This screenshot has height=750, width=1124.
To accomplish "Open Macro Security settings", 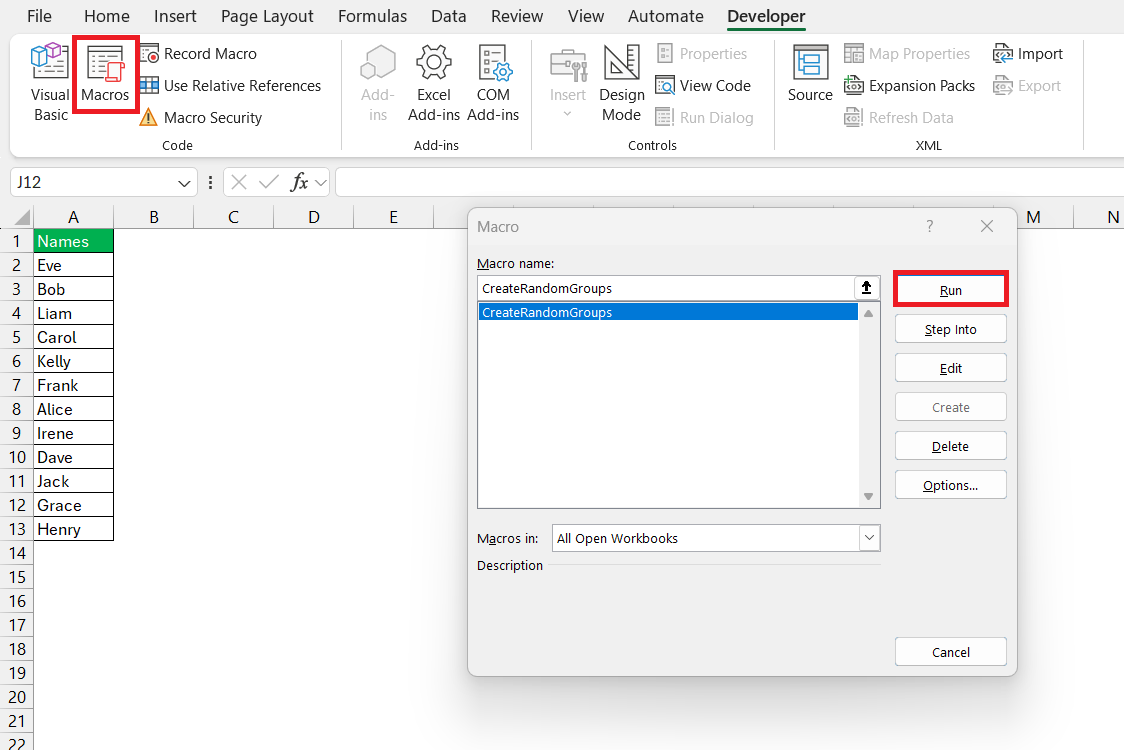I will click(x=201, y=118).
